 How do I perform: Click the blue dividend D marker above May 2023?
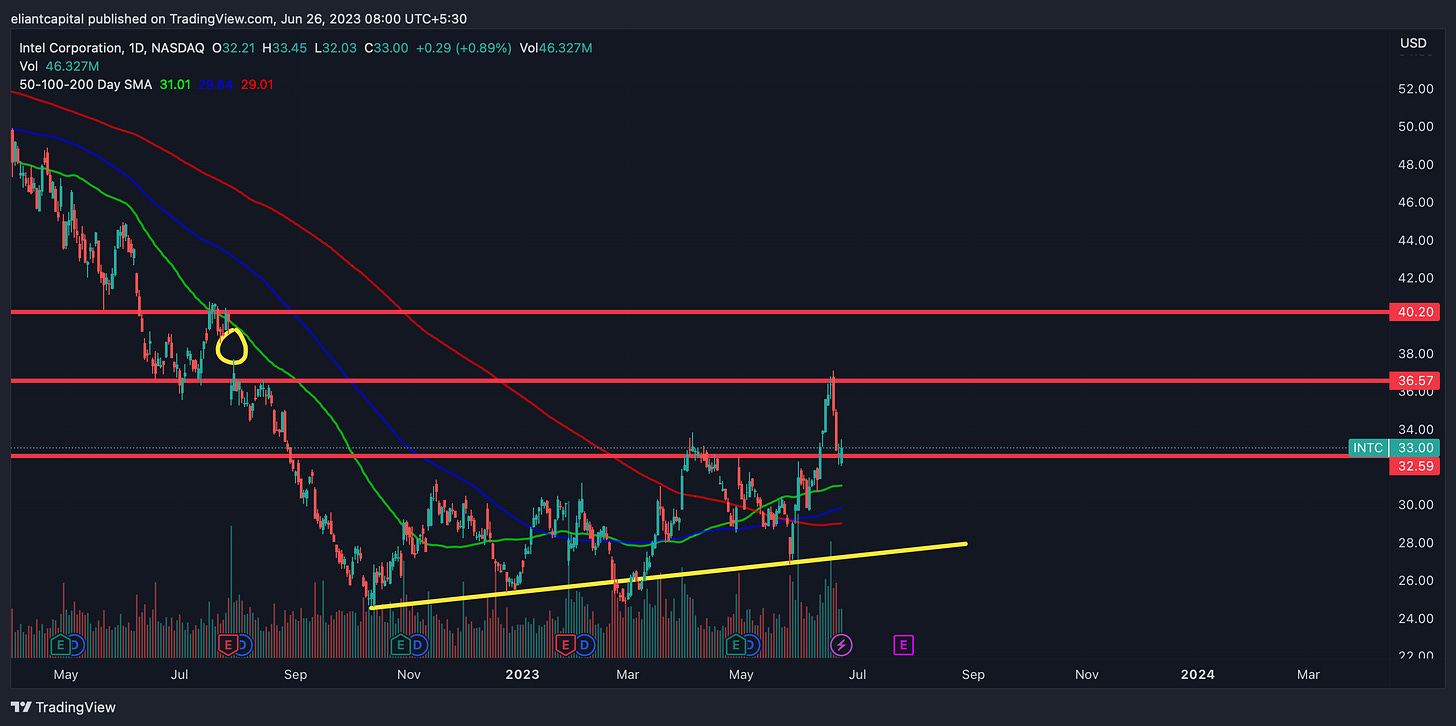[x=752, y=645]
